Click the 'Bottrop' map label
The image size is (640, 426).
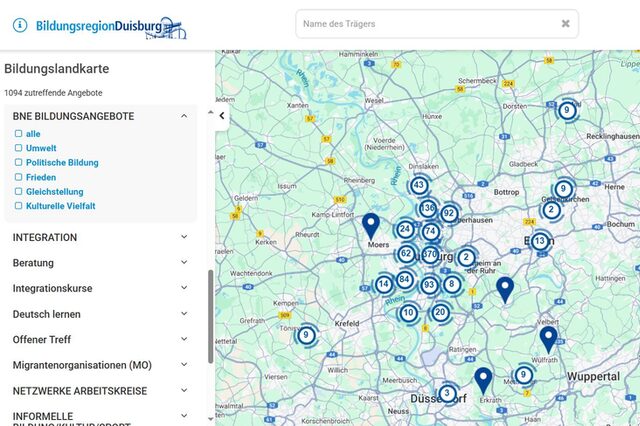tap(507, 192)
